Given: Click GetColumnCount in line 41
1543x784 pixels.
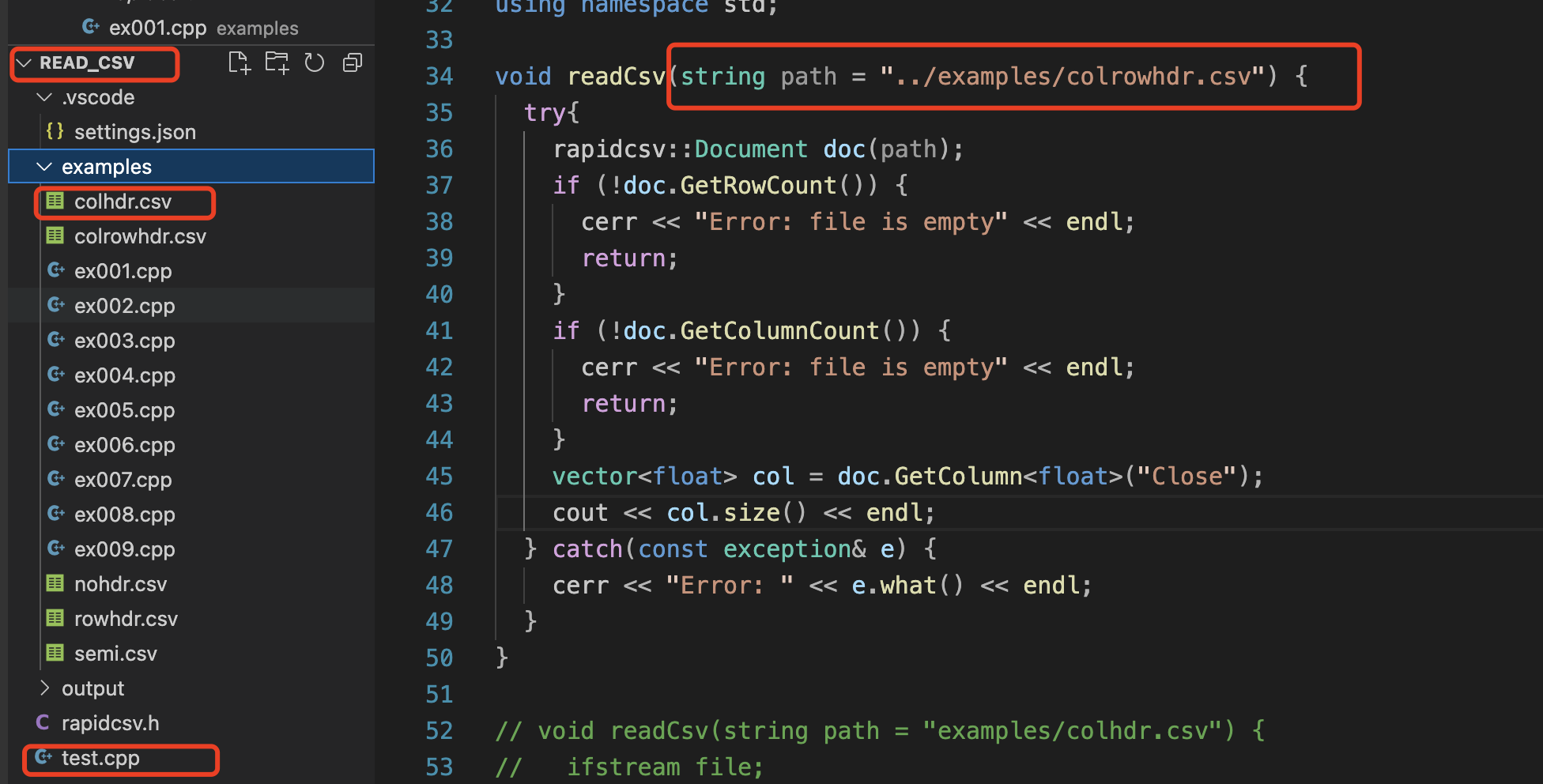Looking at the screenshot, I should (779, 331).
